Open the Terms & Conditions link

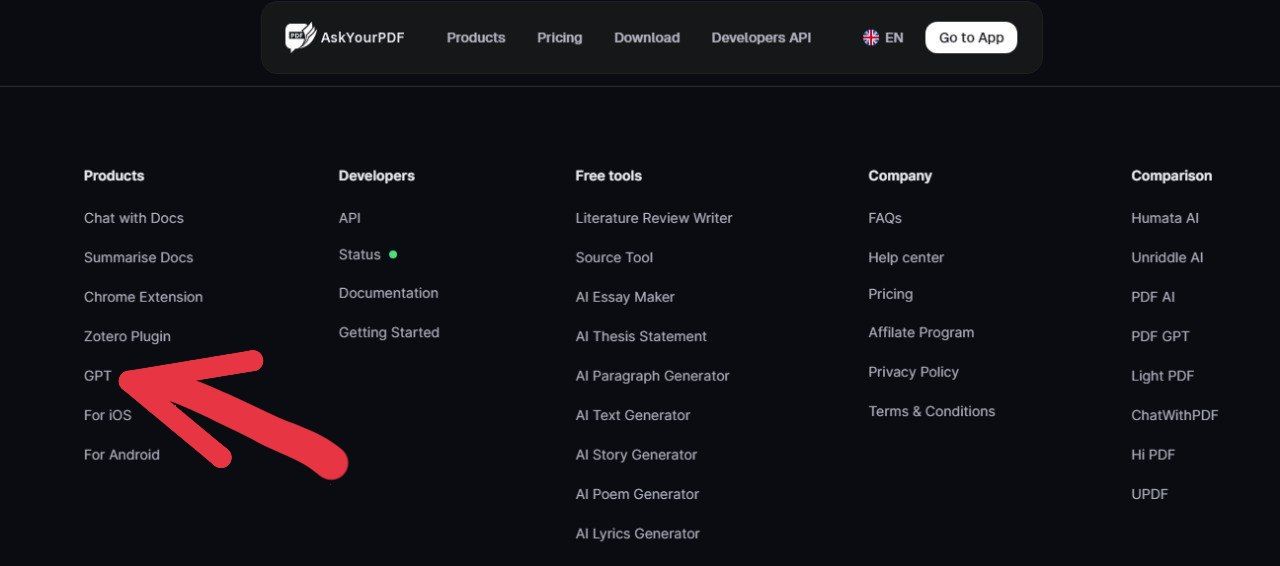931,411
